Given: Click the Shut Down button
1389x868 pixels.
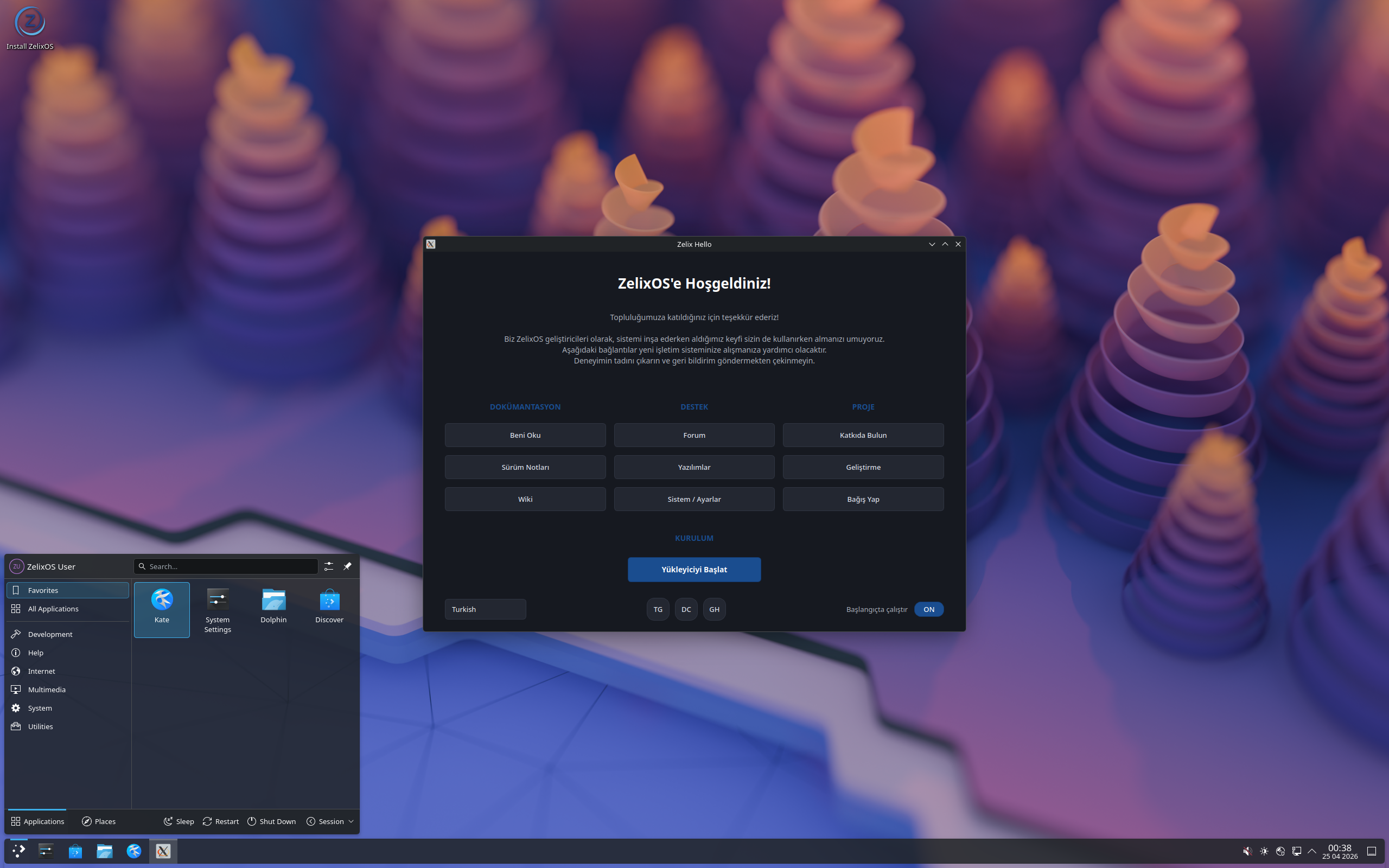Looking at the screenshot, I should [271, 821].
